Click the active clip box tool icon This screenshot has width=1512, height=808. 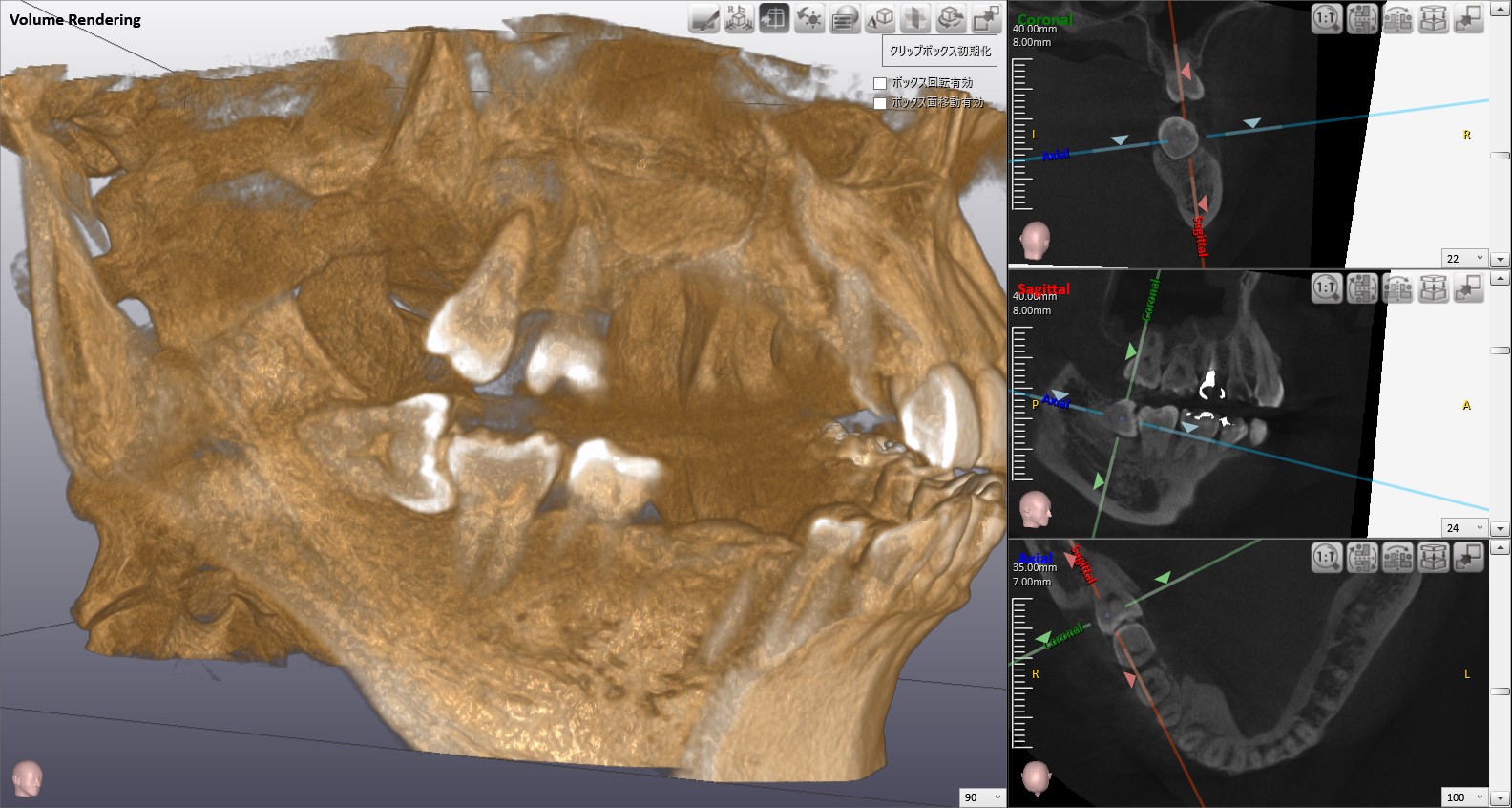point(774,18)
